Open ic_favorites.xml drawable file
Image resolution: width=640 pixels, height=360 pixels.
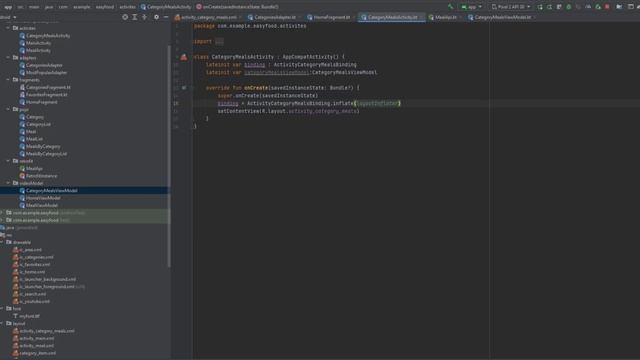click(31, 264)
